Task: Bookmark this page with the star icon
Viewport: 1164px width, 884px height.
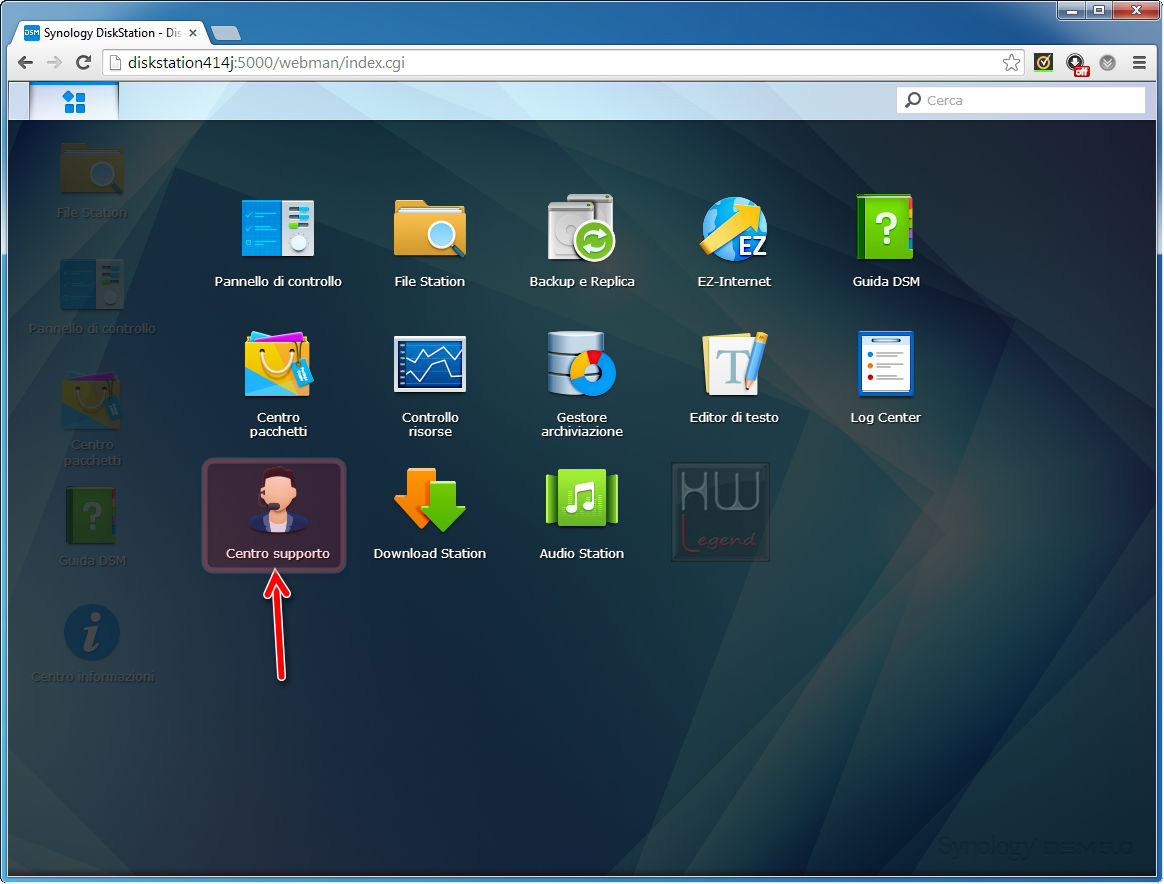Action: (x=1011, y=62)
